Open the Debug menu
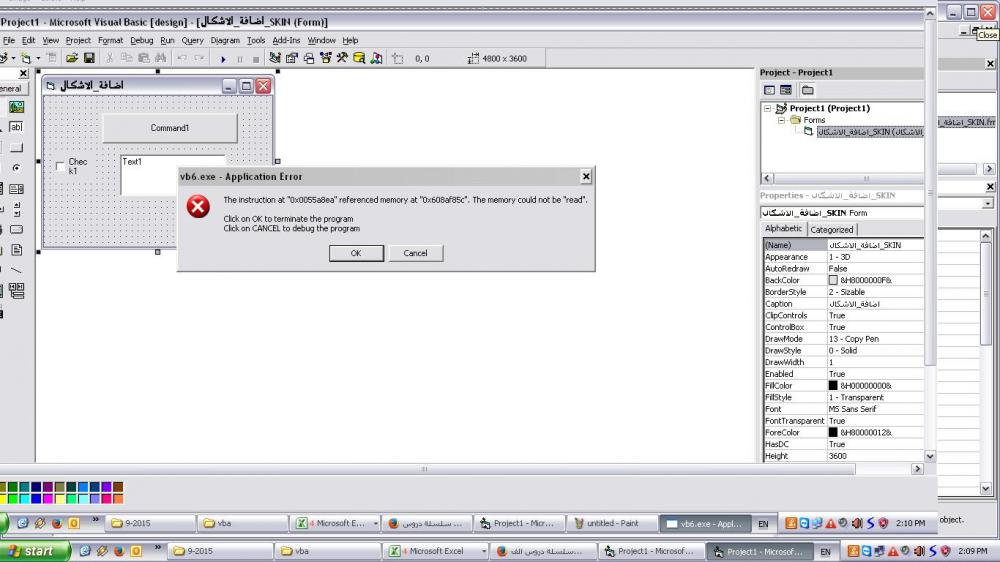Image resolution: width=1000 pixels, height=562 pixels. click(x=142, y=40)
